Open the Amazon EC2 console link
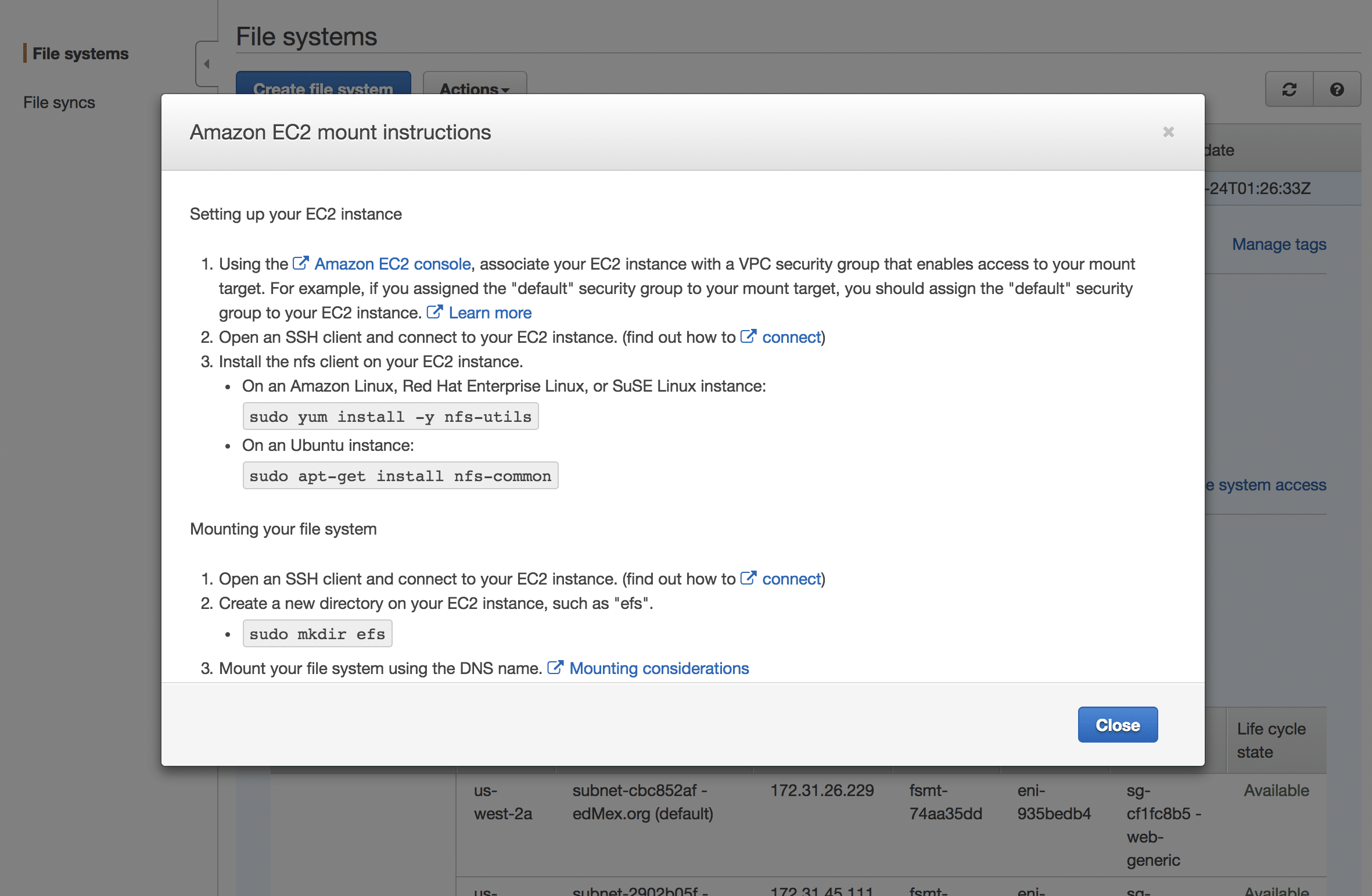Image resolution: width=1372 pixels, height=896 pixels. pos(392,264)
